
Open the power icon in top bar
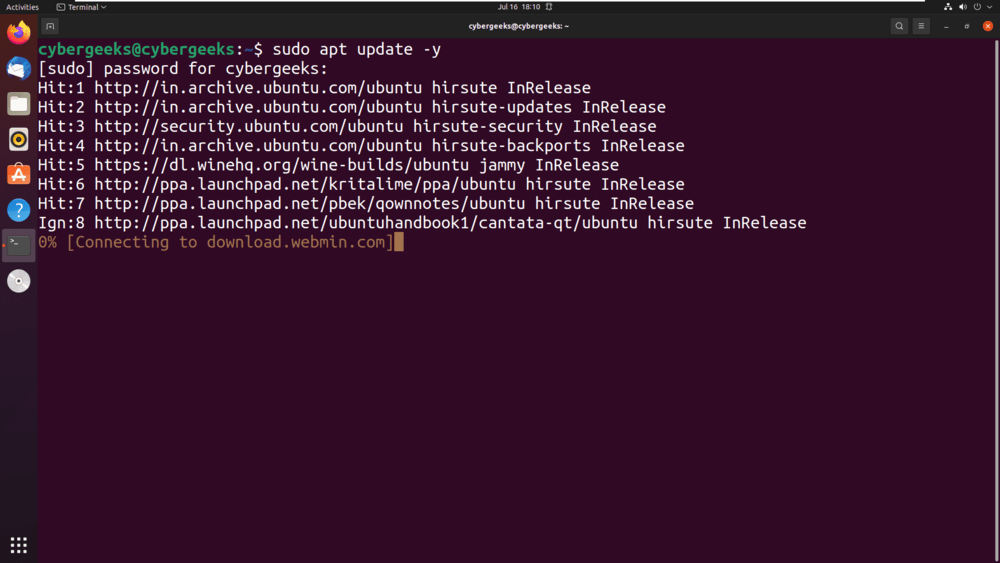pyautogui.click(x=977, y=7)
